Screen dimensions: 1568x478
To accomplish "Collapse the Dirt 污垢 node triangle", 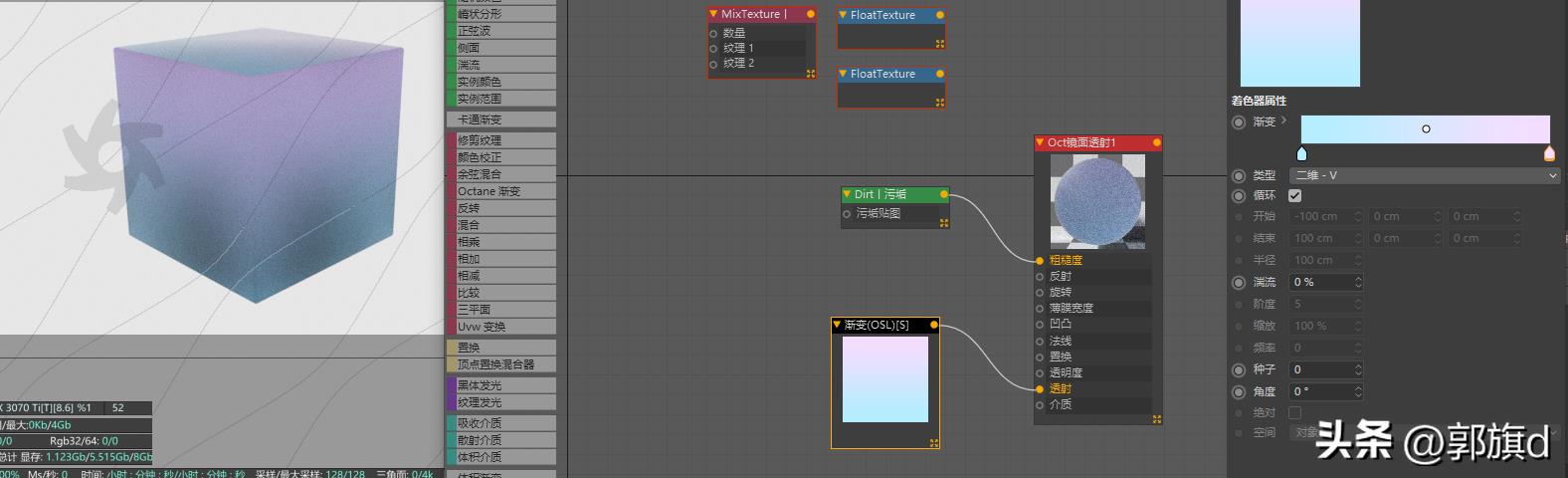I will tap(847, 194).
